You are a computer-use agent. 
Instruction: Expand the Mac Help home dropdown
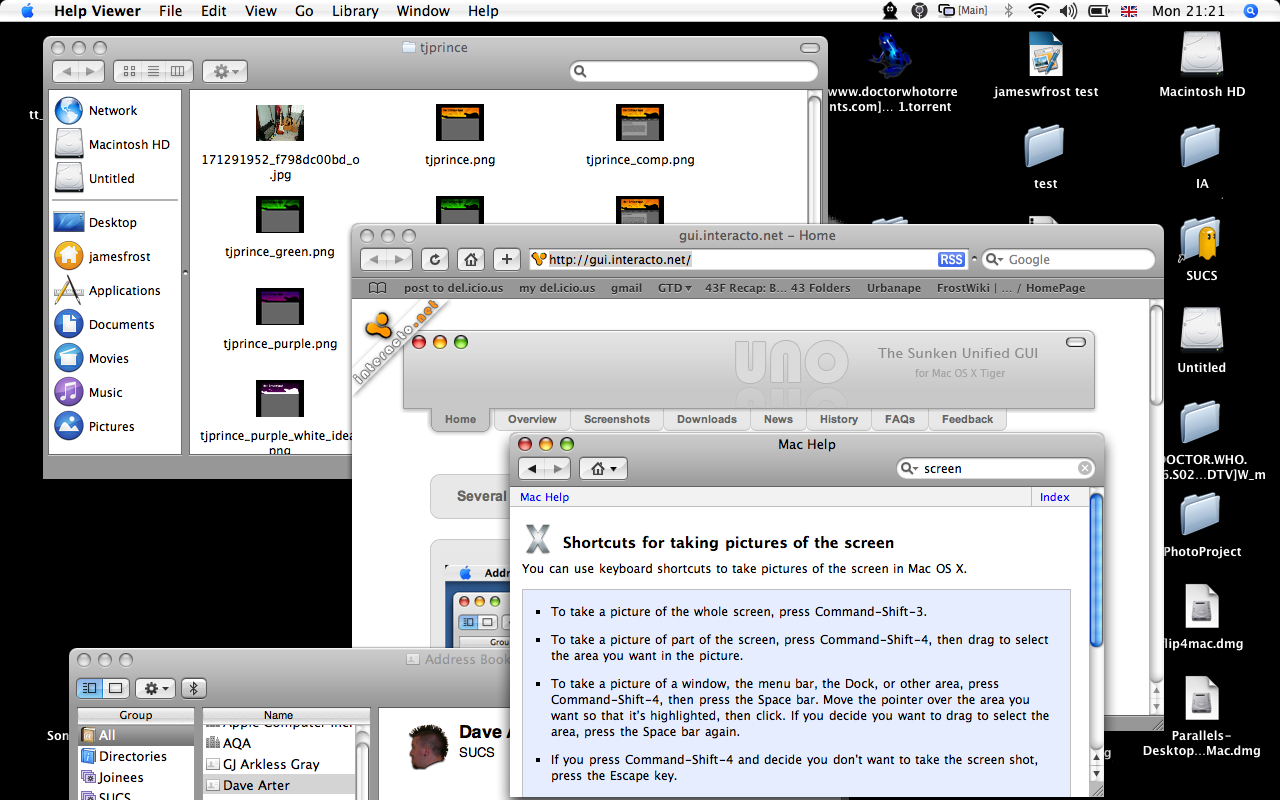(603, 469)
